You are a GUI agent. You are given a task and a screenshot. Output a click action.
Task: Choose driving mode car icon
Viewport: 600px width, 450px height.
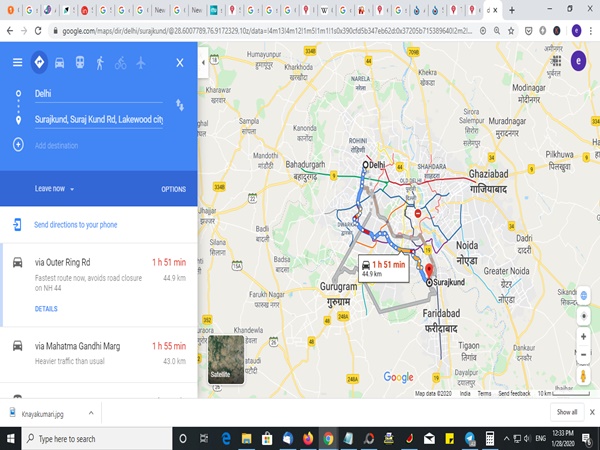59,63
